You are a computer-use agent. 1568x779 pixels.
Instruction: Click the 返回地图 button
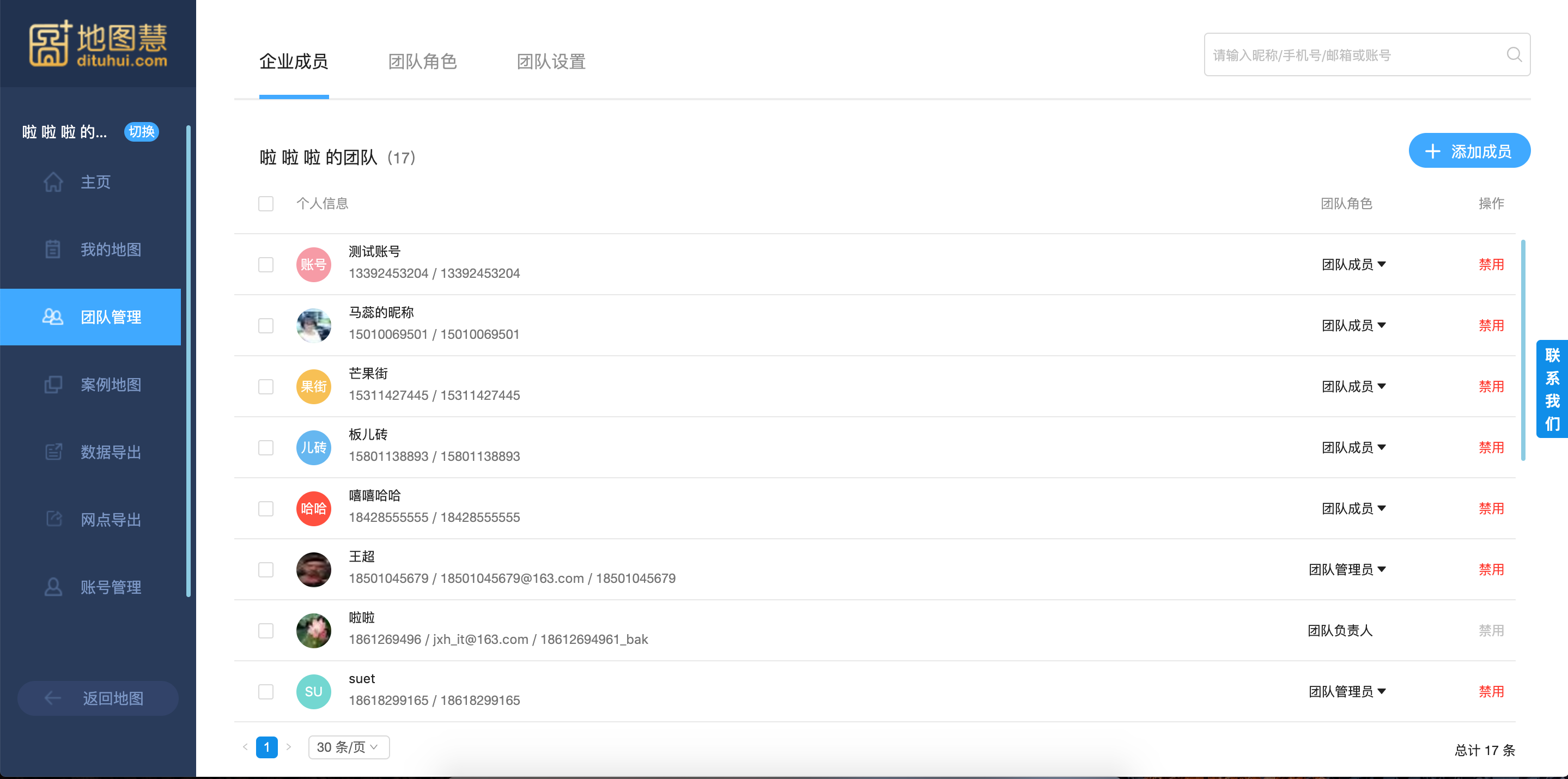click(x=98, y=698)
